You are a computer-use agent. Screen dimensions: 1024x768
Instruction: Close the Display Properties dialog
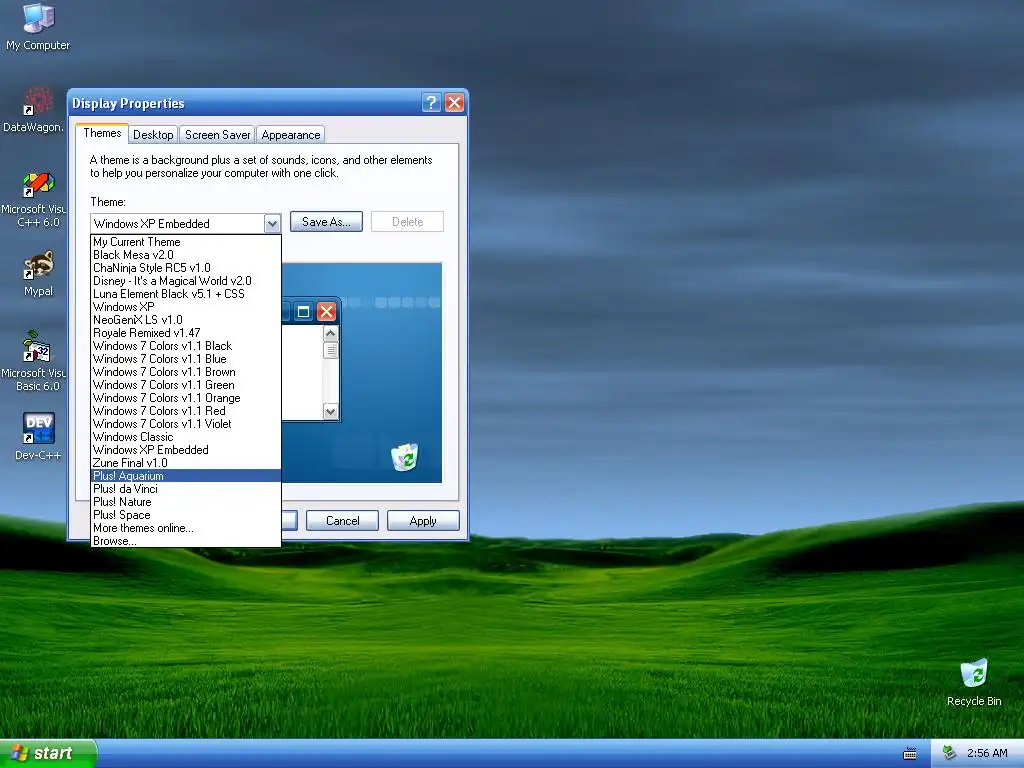click(455, 103)
